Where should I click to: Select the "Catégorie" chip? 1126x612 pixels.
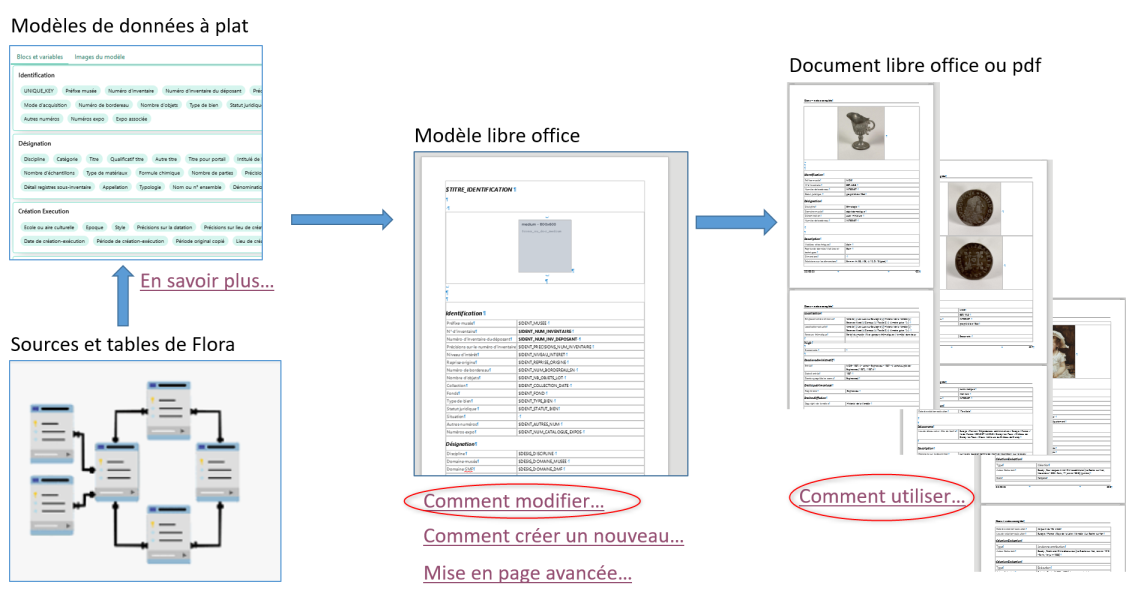(67, 159)
